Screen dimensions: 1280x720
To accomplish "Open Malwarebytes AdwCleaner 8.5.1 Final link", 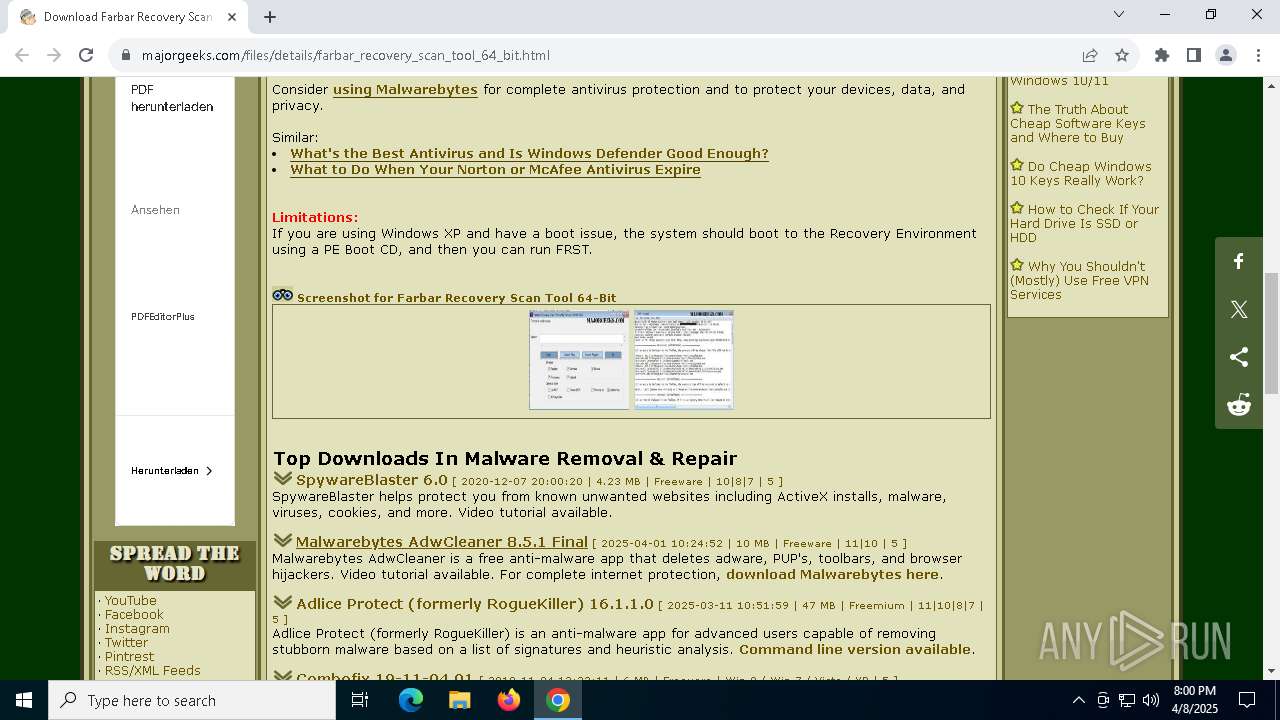I will pos(442,542).
